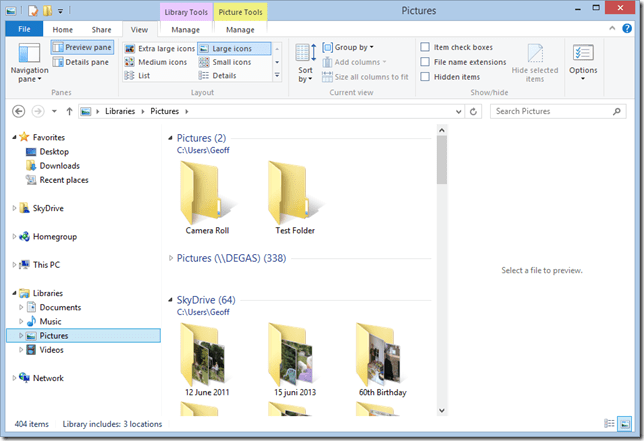The width and height of the screenshot is (644, 441).
Task: Collapse the Pictures (2) group
Action: click(170, 138)
